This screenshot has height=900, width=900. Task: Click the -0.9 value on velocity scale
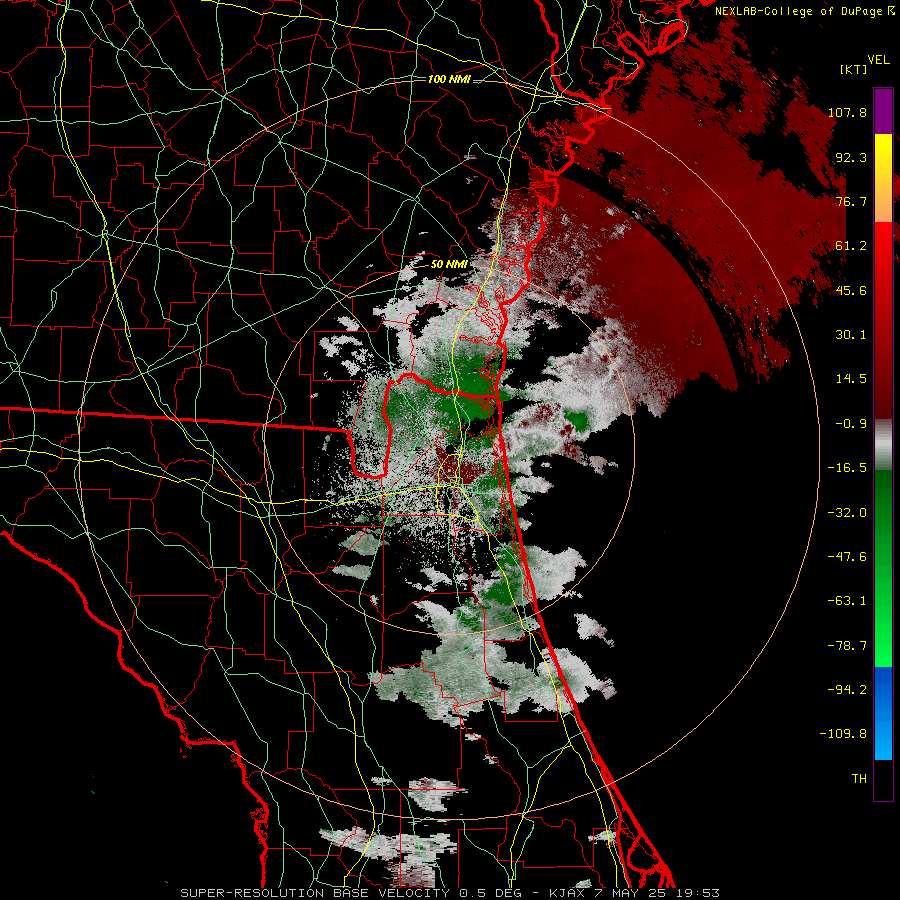point(851,424)
